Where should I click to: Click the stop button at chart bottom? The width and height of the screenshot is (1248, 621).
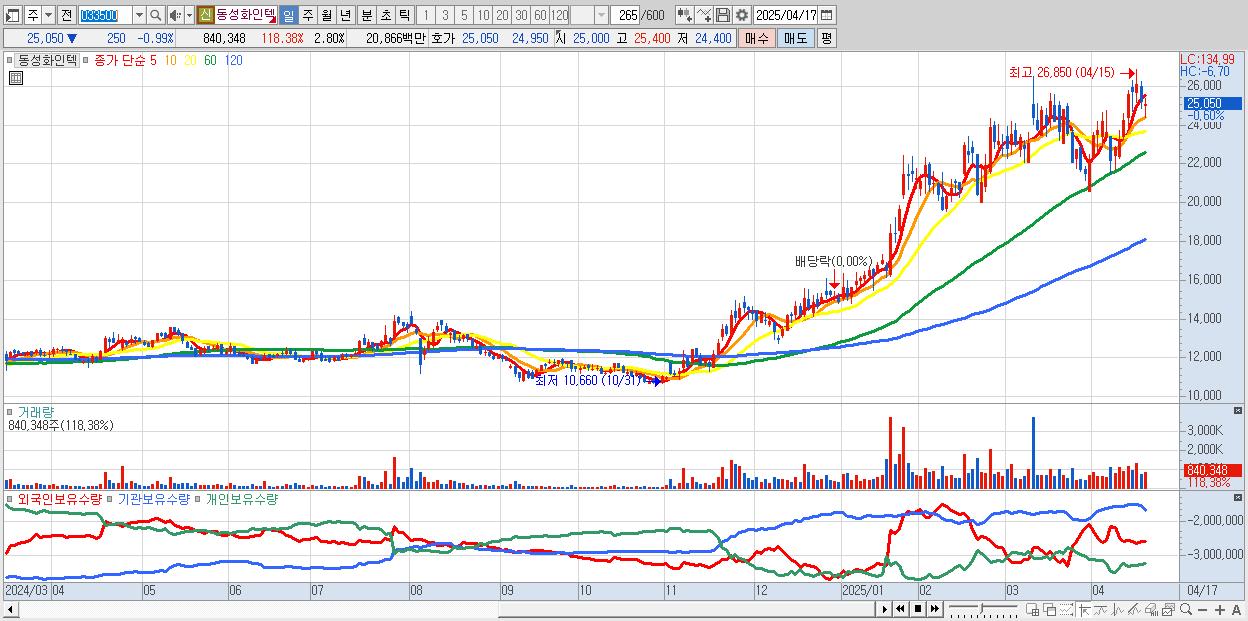(x=918, y=609)
